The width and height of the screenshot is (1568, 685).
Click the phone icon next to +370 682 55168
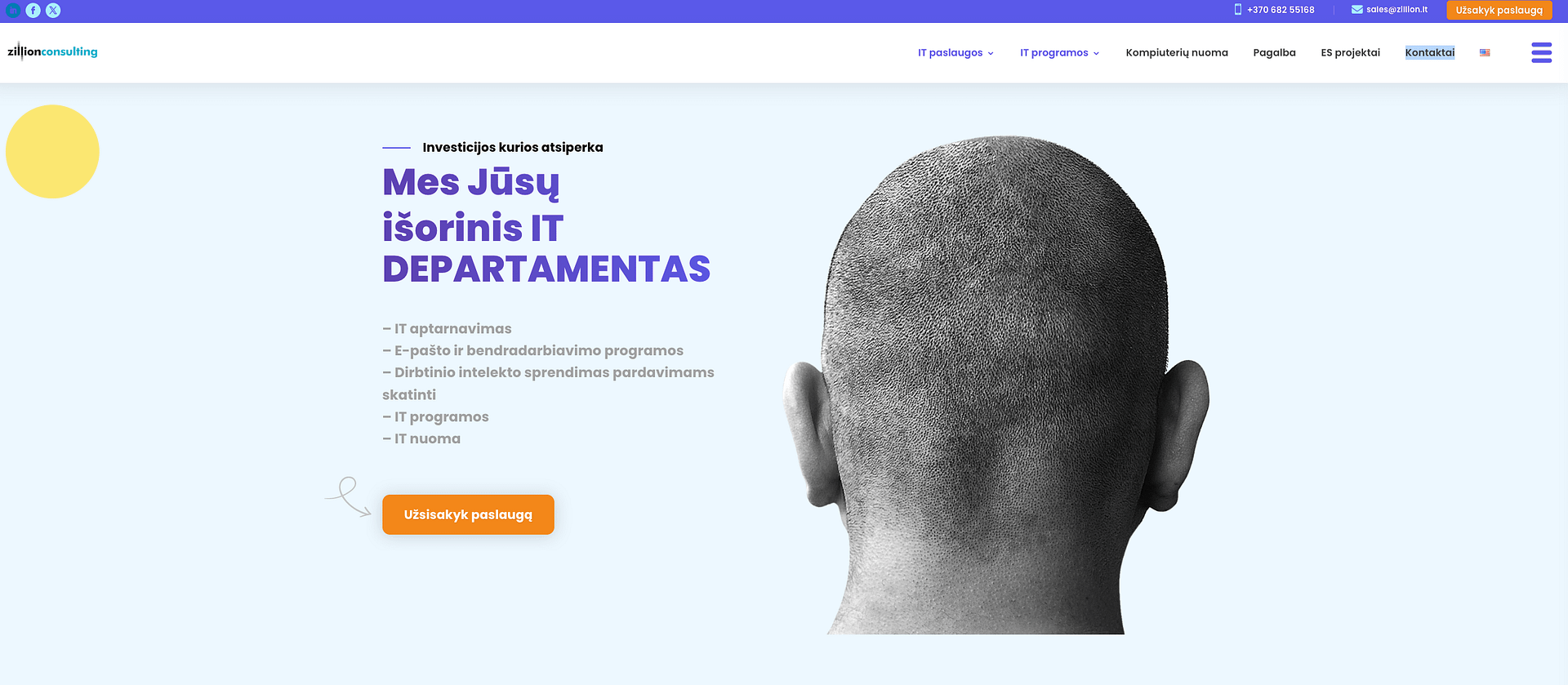(1238, 10)
